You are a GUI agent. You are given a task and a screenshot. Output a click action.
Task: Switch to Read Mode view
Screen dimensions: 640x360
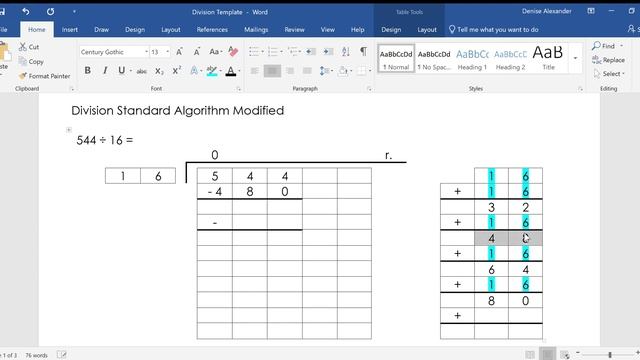(x=530, y=354)
